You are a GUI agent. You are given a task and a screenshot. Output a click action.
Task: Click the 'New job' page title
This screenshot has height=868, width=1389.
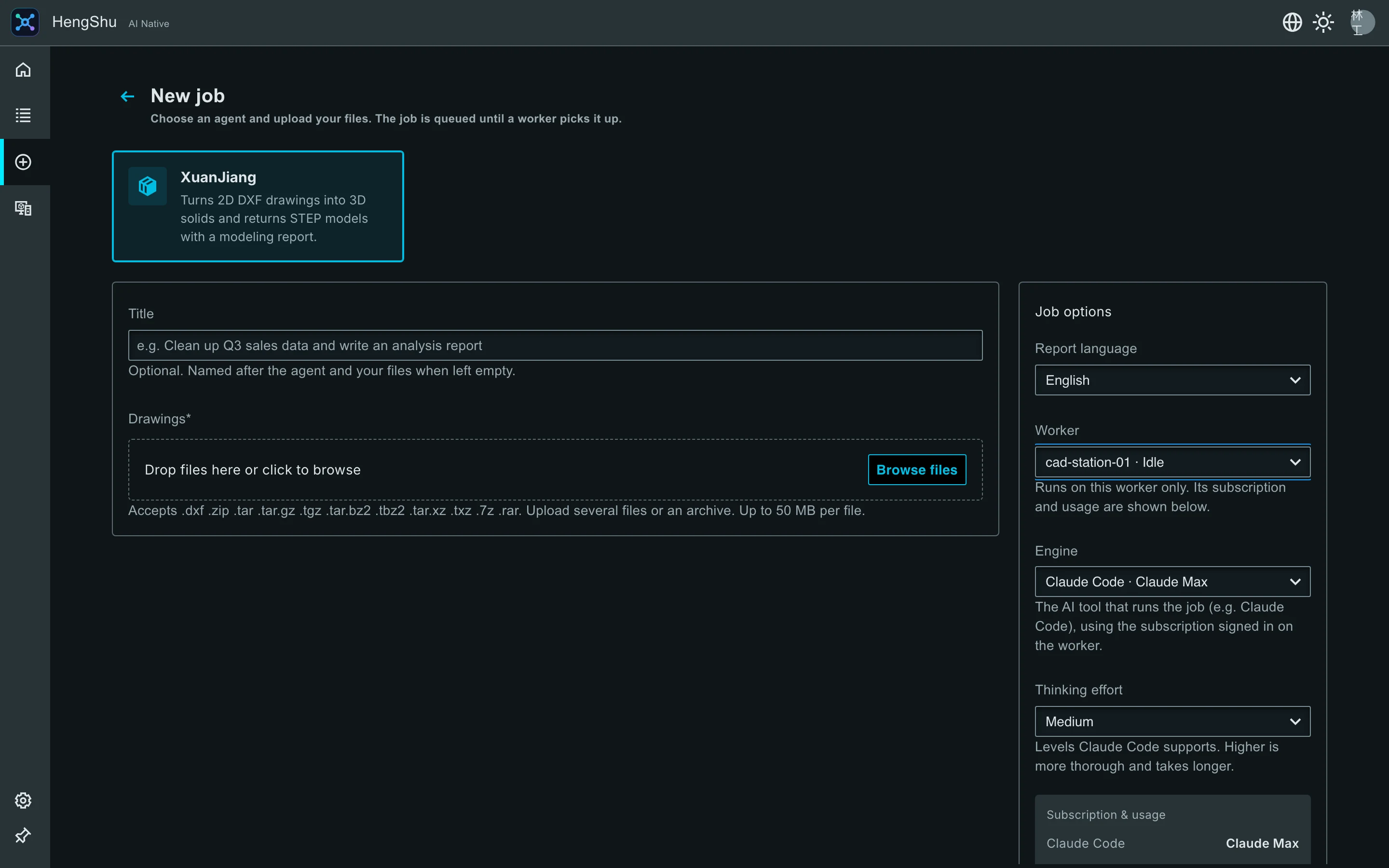click(188, 96)
